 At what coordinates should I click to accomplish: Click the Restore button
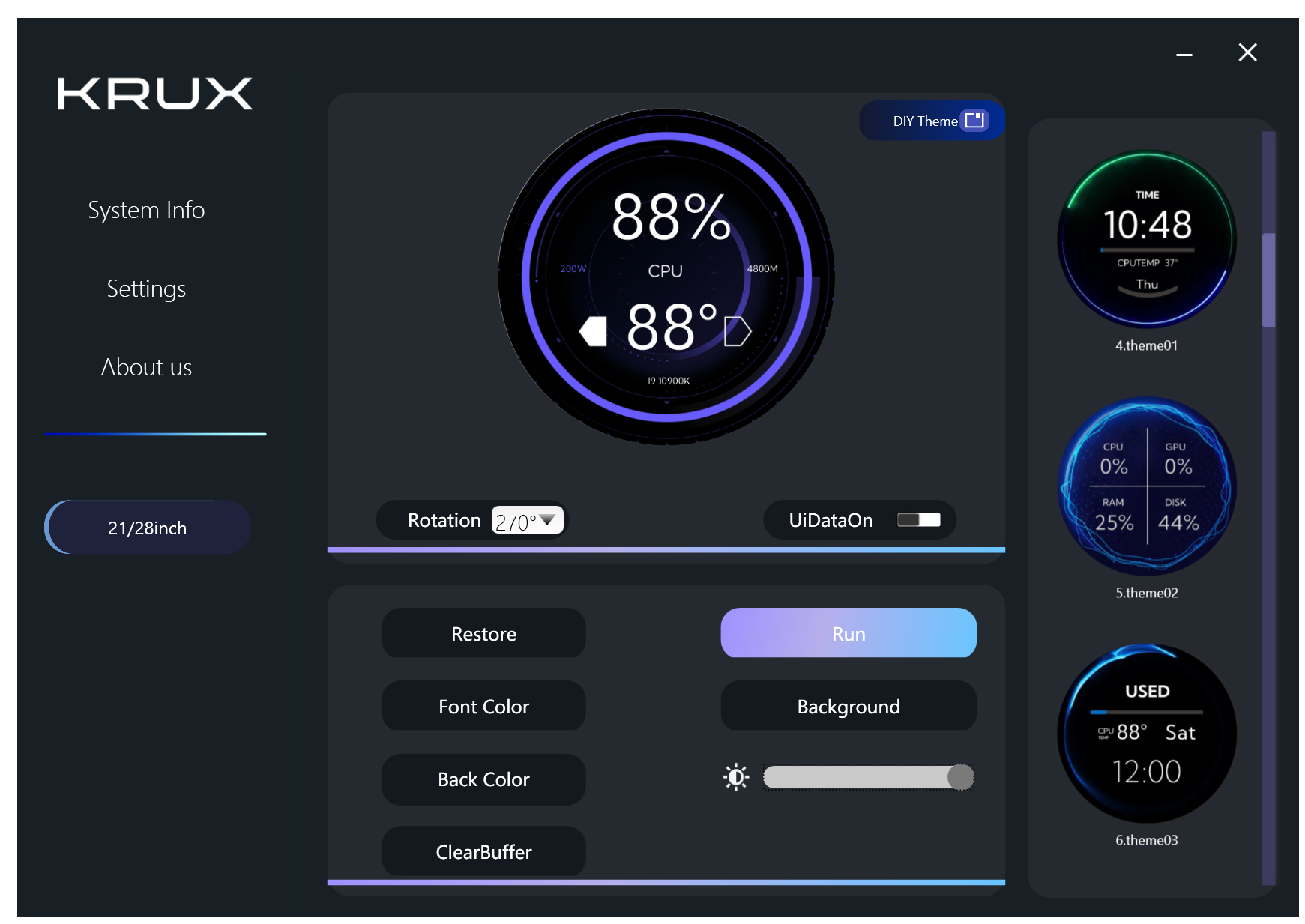[x=483, y=634]
